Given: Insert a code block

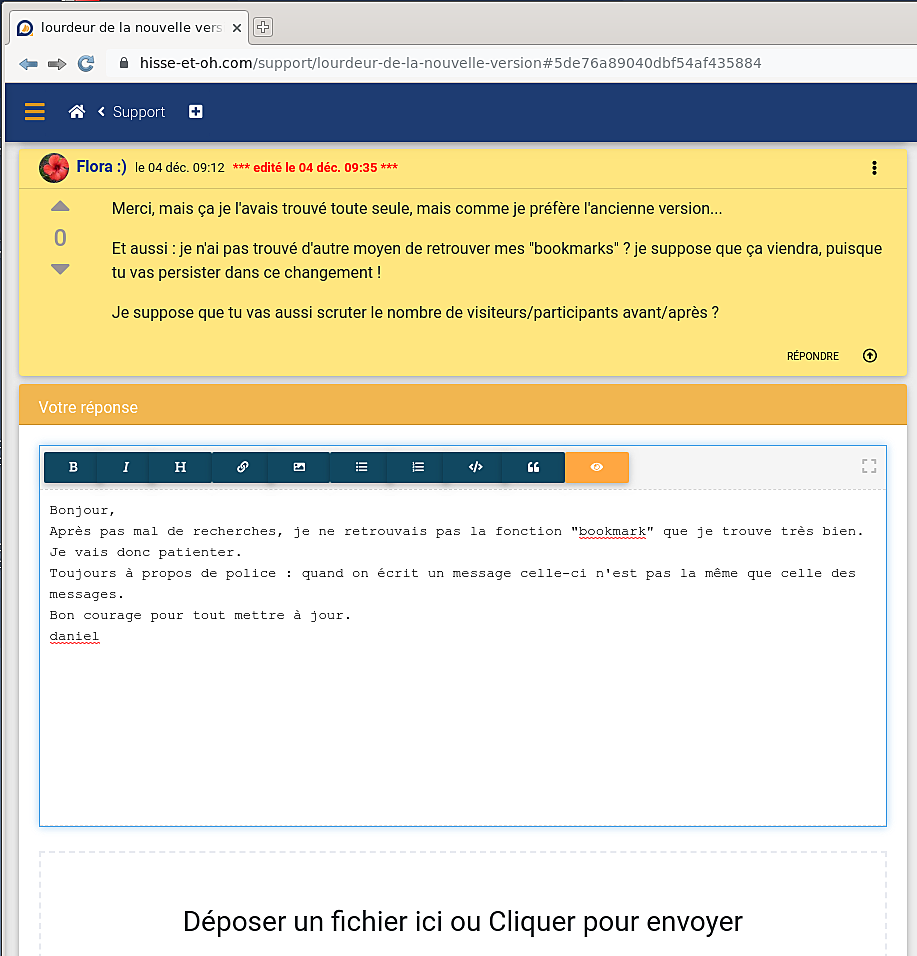Looking at the screenshot, I should 476,467.
